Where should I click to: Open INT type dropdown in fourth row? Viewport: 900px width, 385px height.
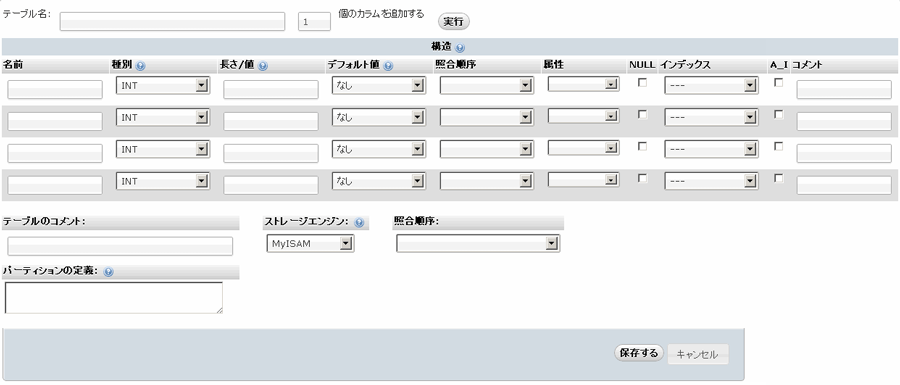click(x=163, y=181)
